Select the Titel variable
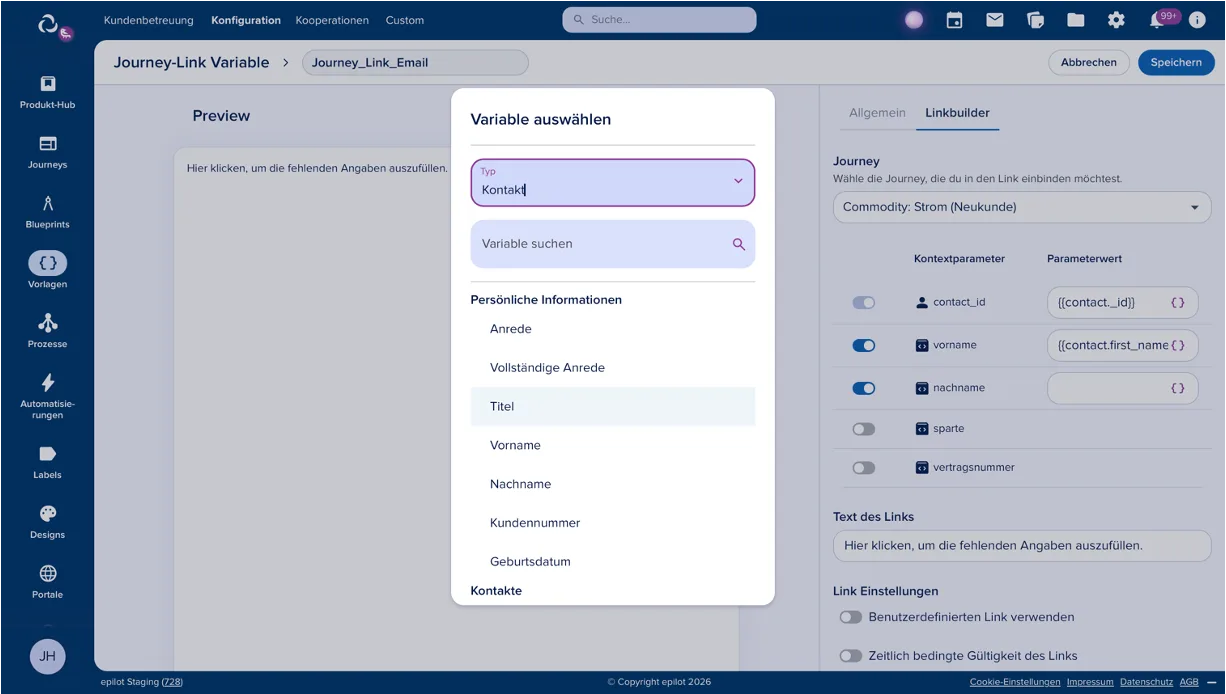Screen dimensions: 1226x694 pyautogui.click(x=613, y=407)
